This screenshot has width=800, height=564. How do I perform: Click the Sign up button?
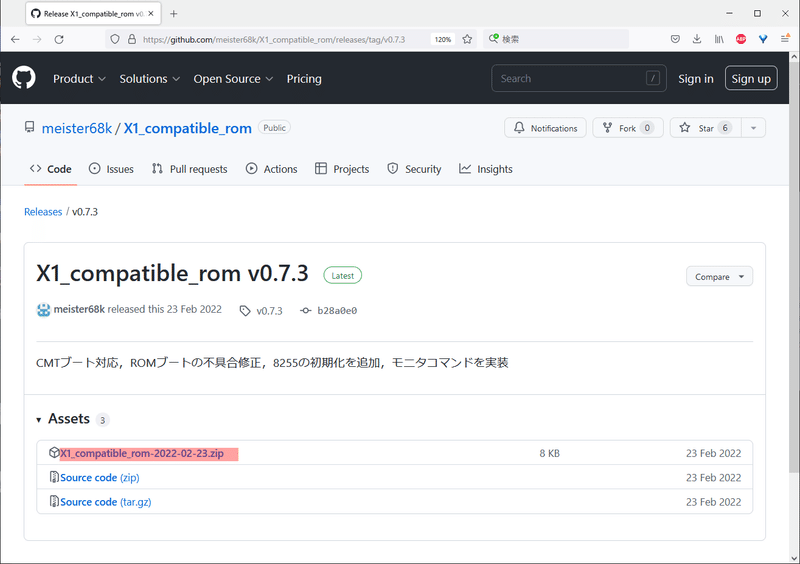[x=751, y=79]
